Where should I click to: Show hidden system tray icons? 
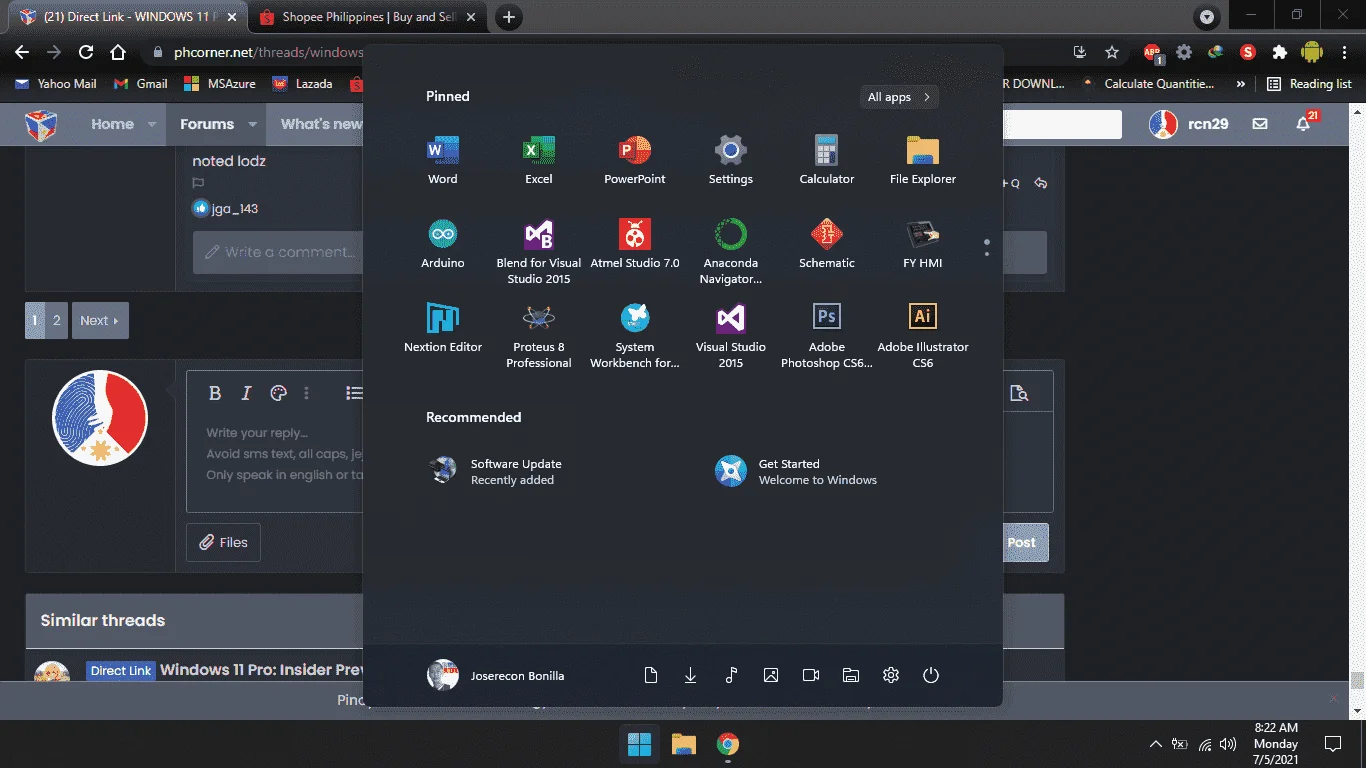[1156, 744]
